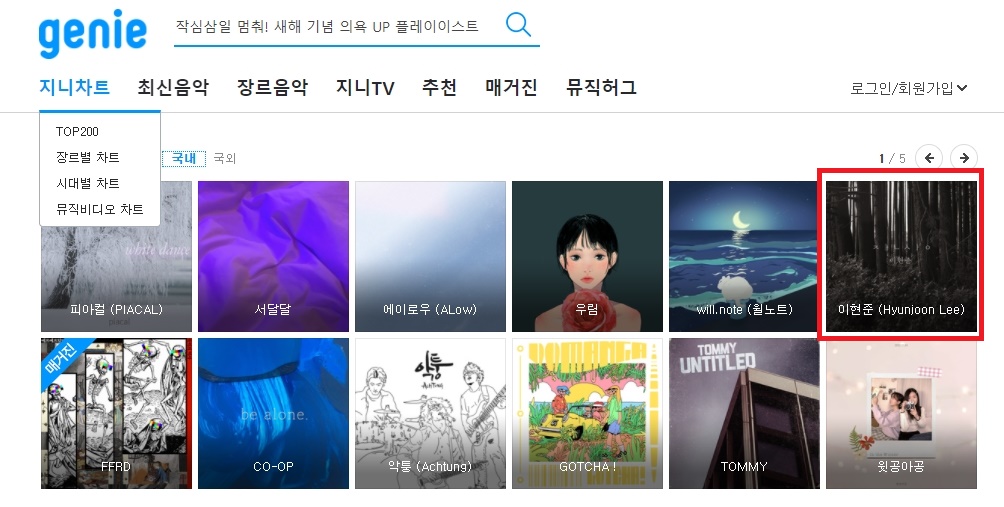Open the will.note (윌노트) album cover

point(744,256)
